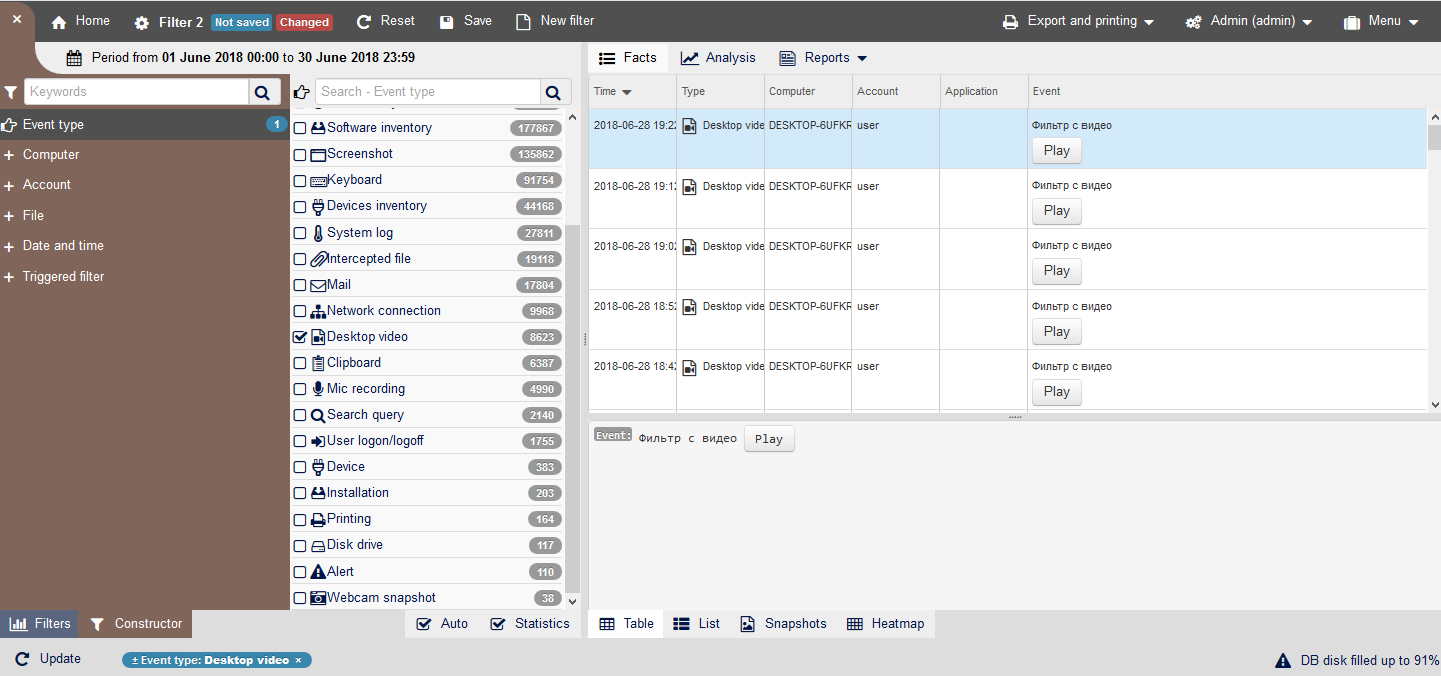Select the Event type filter section

pyautogui.click(x=144, y=125)
